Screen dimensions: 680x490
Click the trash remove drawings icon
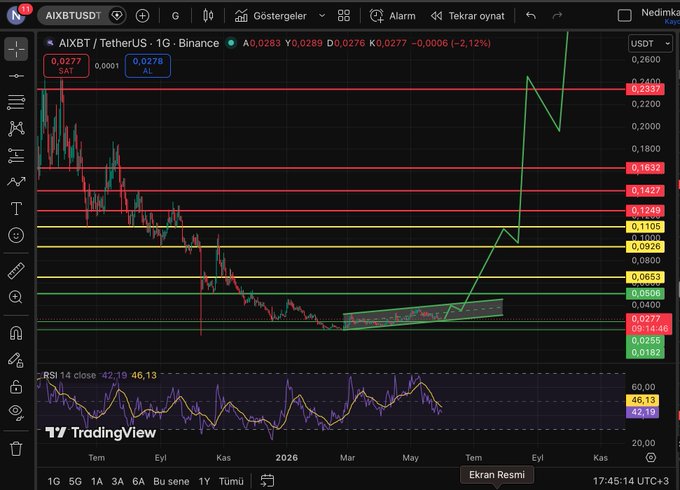pyautogui.click(x=16, y=448)
